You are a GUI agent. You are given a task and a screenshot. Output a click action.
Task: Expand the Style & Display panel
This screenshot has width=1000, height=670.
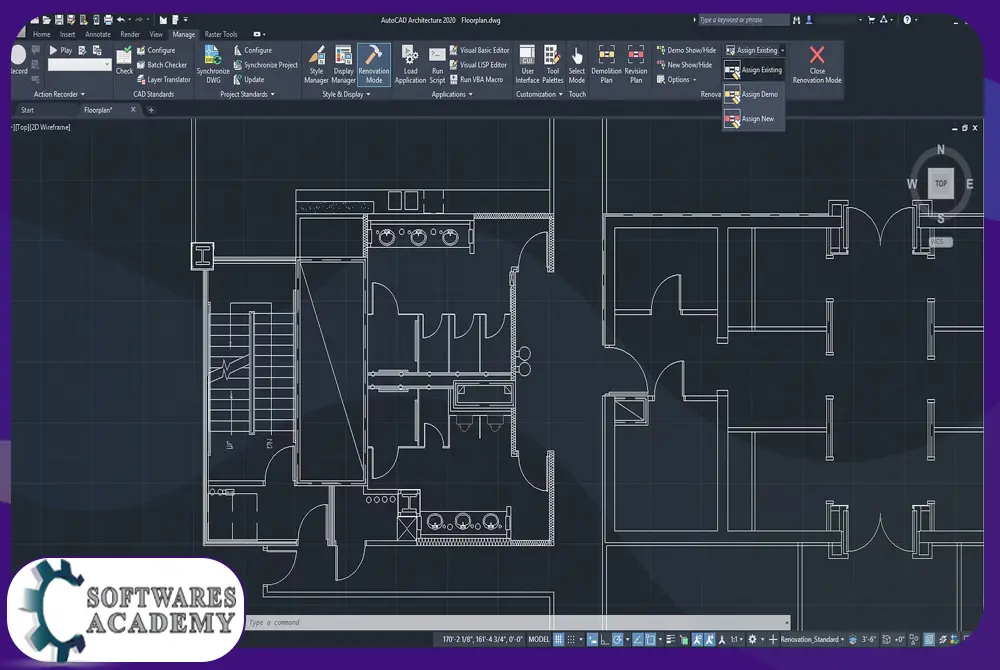(346, 94)
